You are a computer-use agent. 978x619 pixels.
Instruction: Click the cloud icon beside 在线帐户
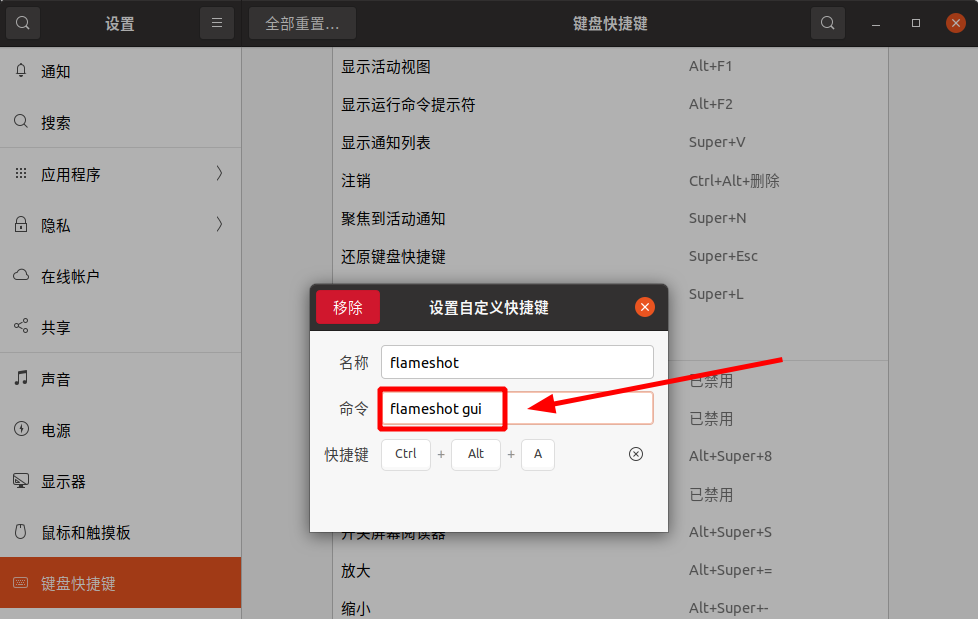(x=21, y=275)
